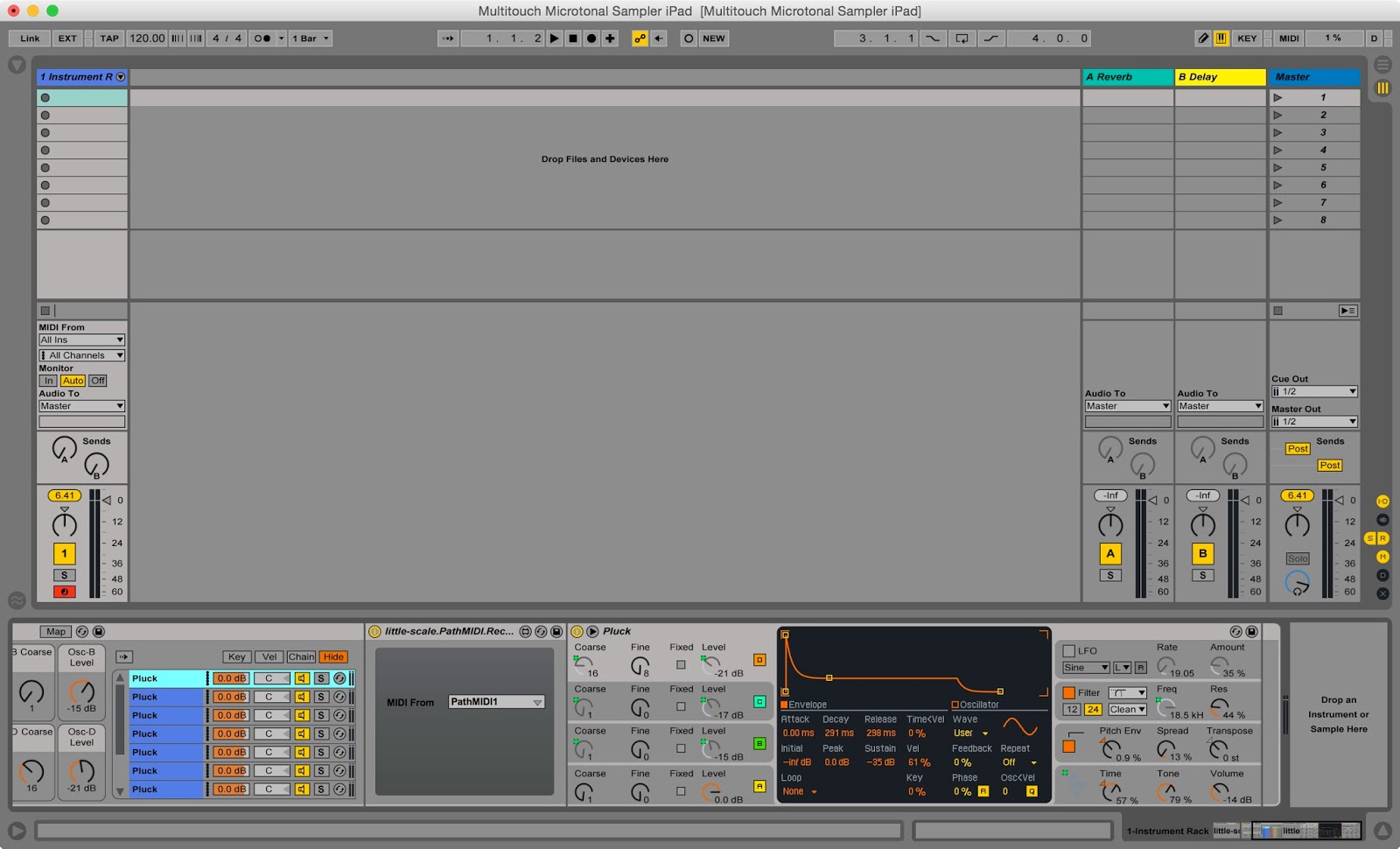Click the Session Record circle button
The width and height of the screenshot is (1400, 849).
(x=689, y=39)
